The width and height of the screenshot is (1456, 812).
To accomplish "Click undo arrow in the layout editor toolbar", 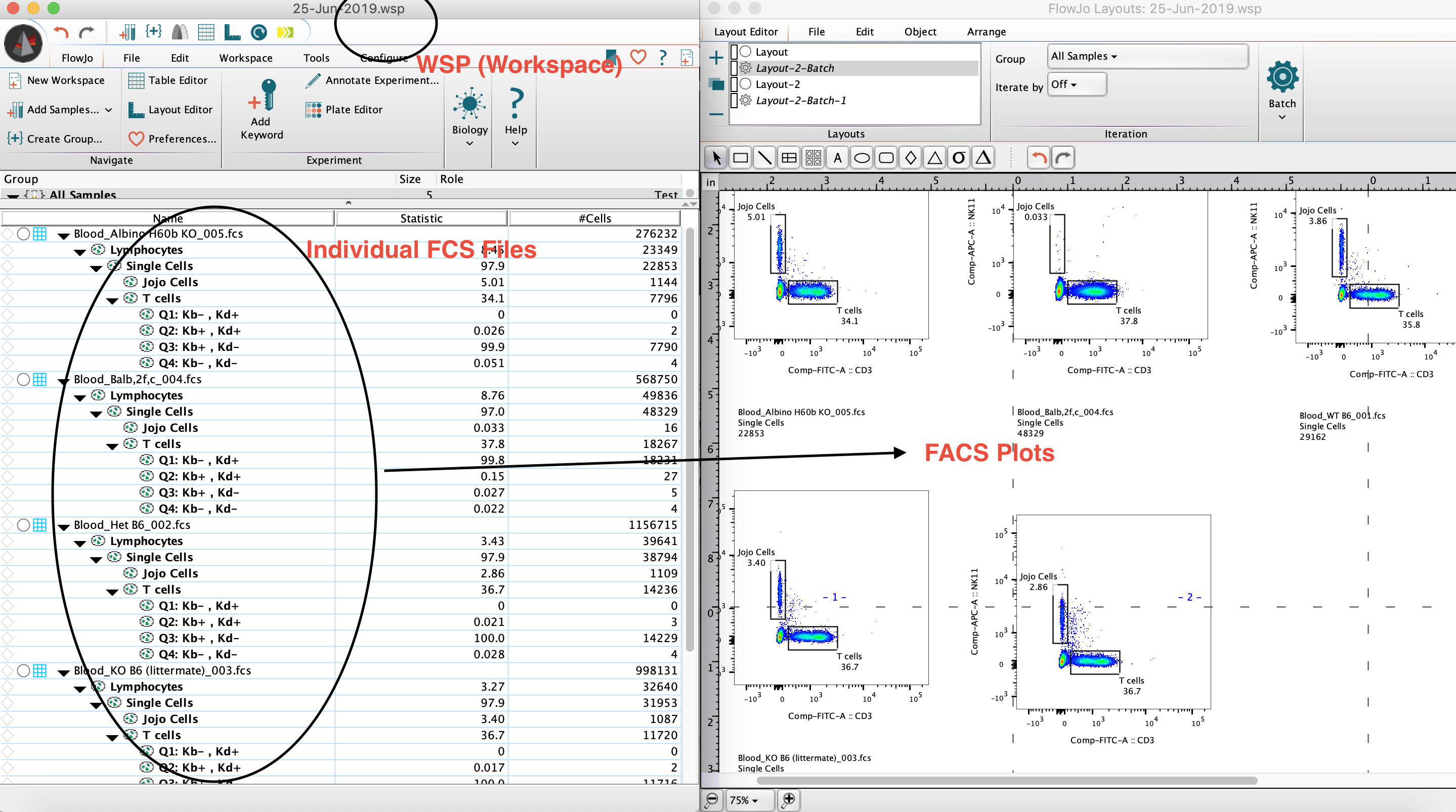I will click(x=1039, y=158).
